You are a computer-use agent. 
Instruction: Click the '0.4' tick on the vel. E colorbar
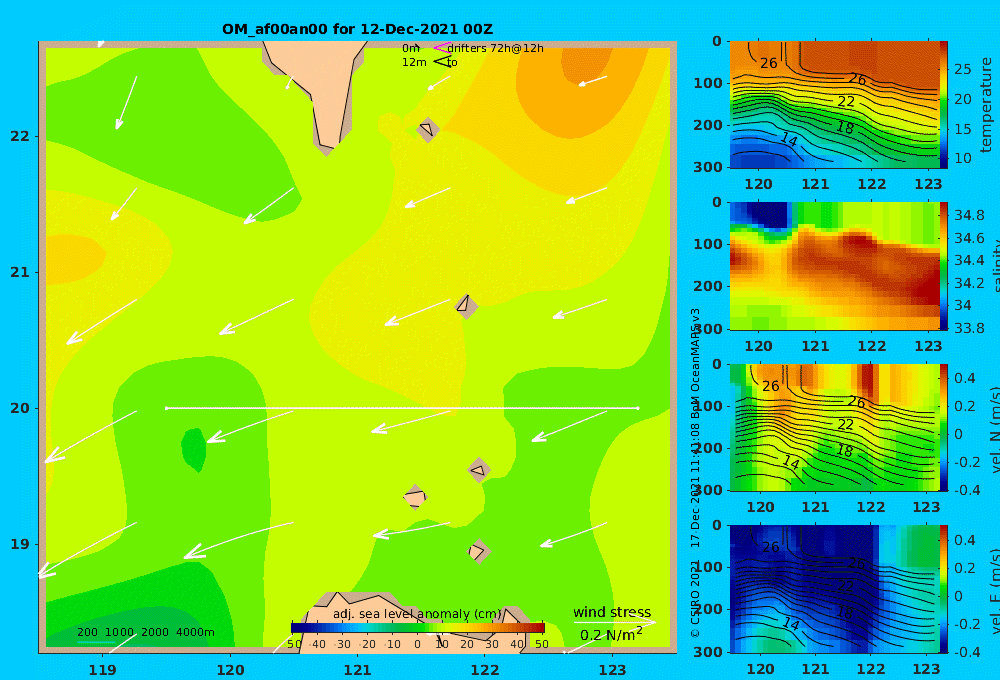point(965,540)
